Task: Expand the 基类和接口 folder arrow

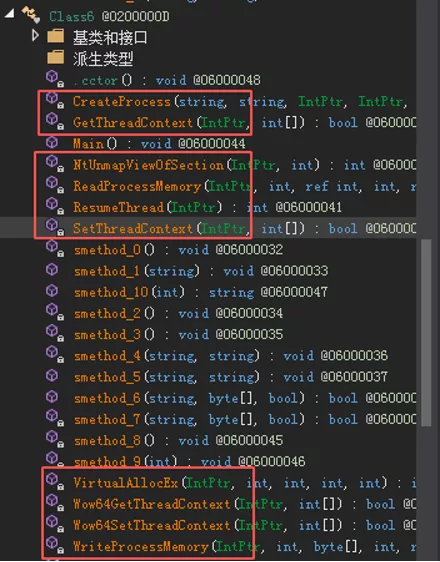Action: 35,35
